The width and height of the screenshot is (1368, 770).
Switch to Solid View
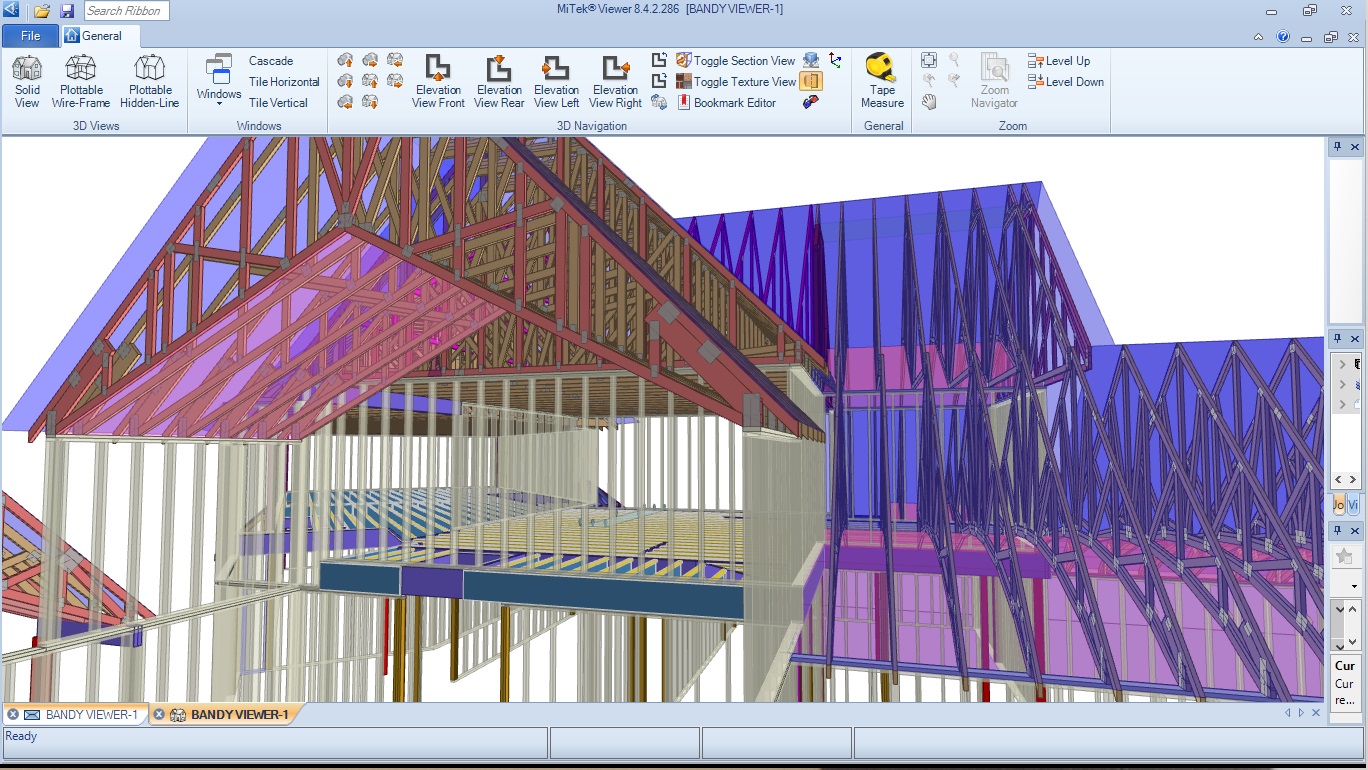click(27, 81)
